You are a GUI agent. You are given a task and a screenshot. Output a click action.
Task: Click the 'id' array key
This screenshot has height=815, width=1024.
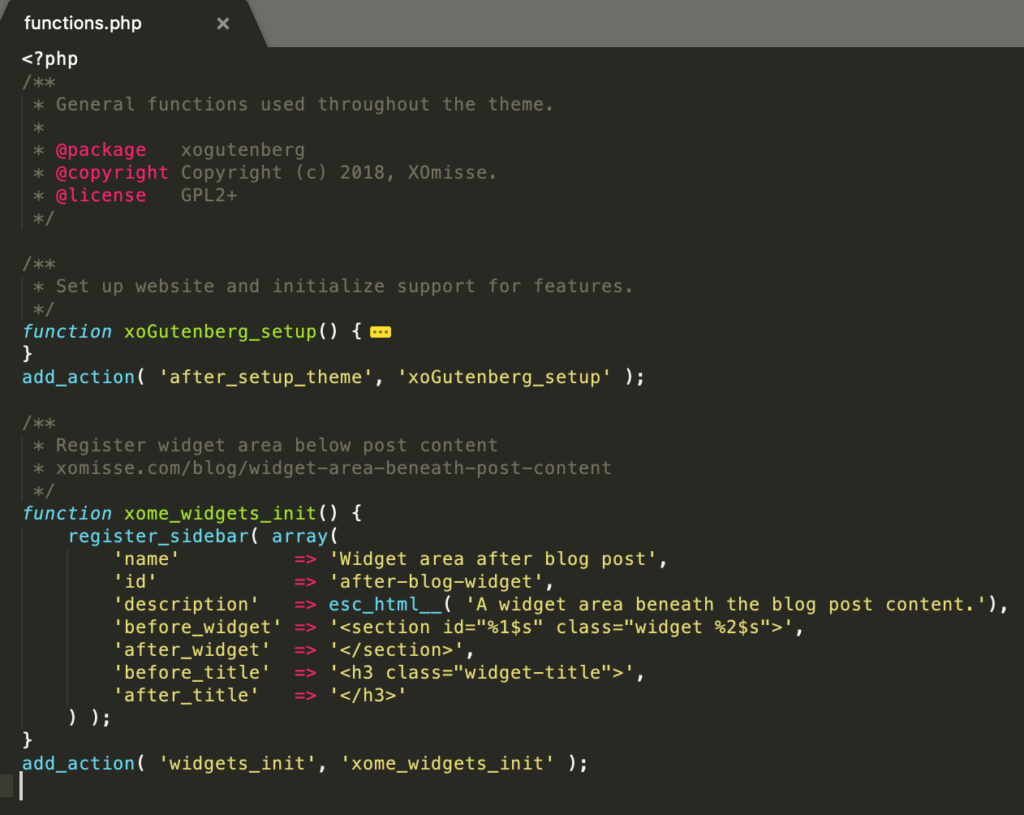coord(135,582)
